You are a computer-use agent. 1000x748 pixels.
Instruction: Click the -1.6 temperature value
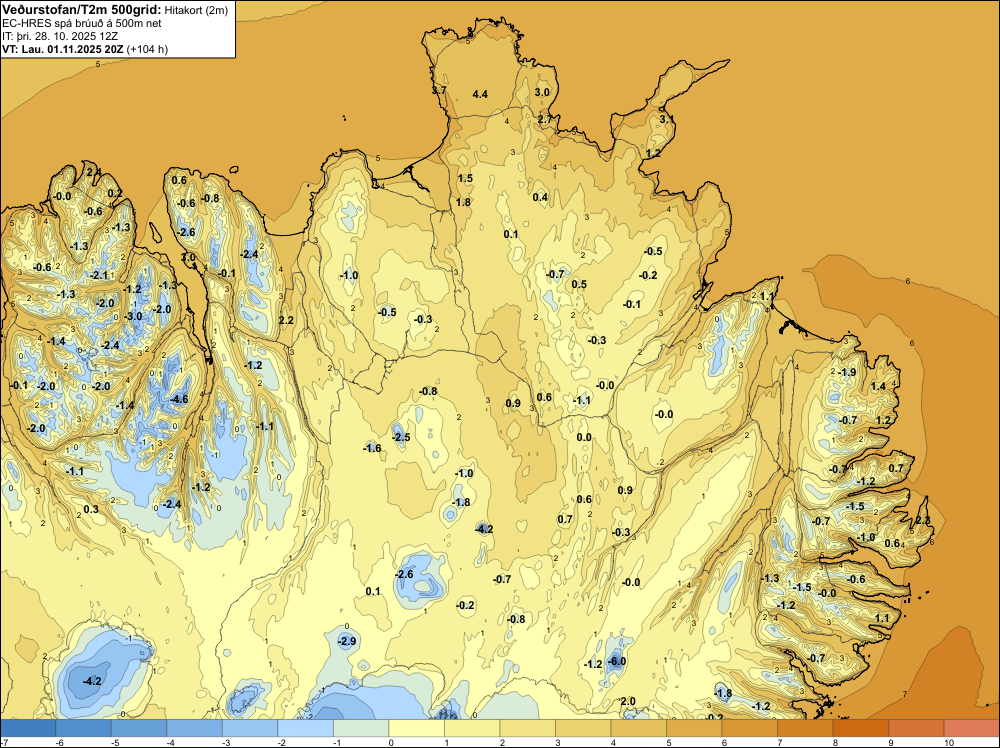(372, 448)
